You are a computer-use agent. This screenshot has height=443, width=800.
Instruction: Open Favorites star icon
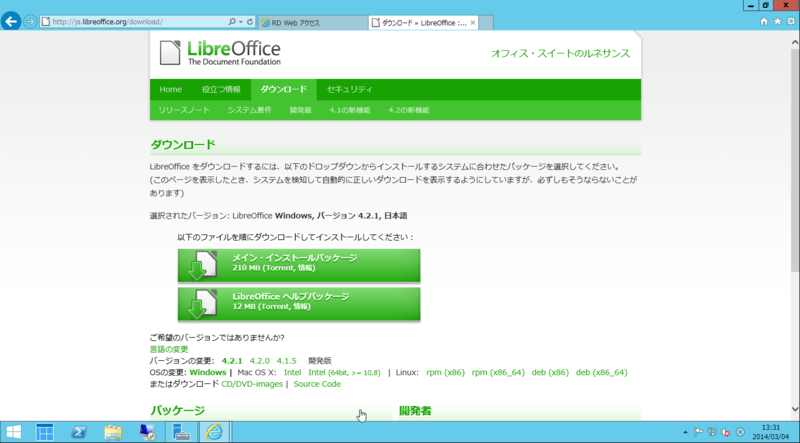778,21
